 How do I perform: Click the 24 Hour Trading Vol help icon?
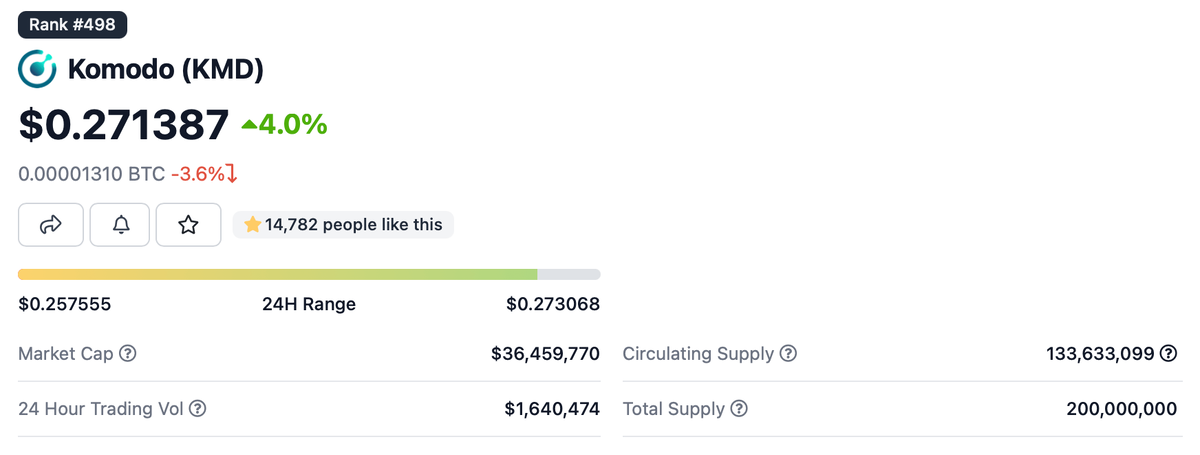(x=198, y=409)
